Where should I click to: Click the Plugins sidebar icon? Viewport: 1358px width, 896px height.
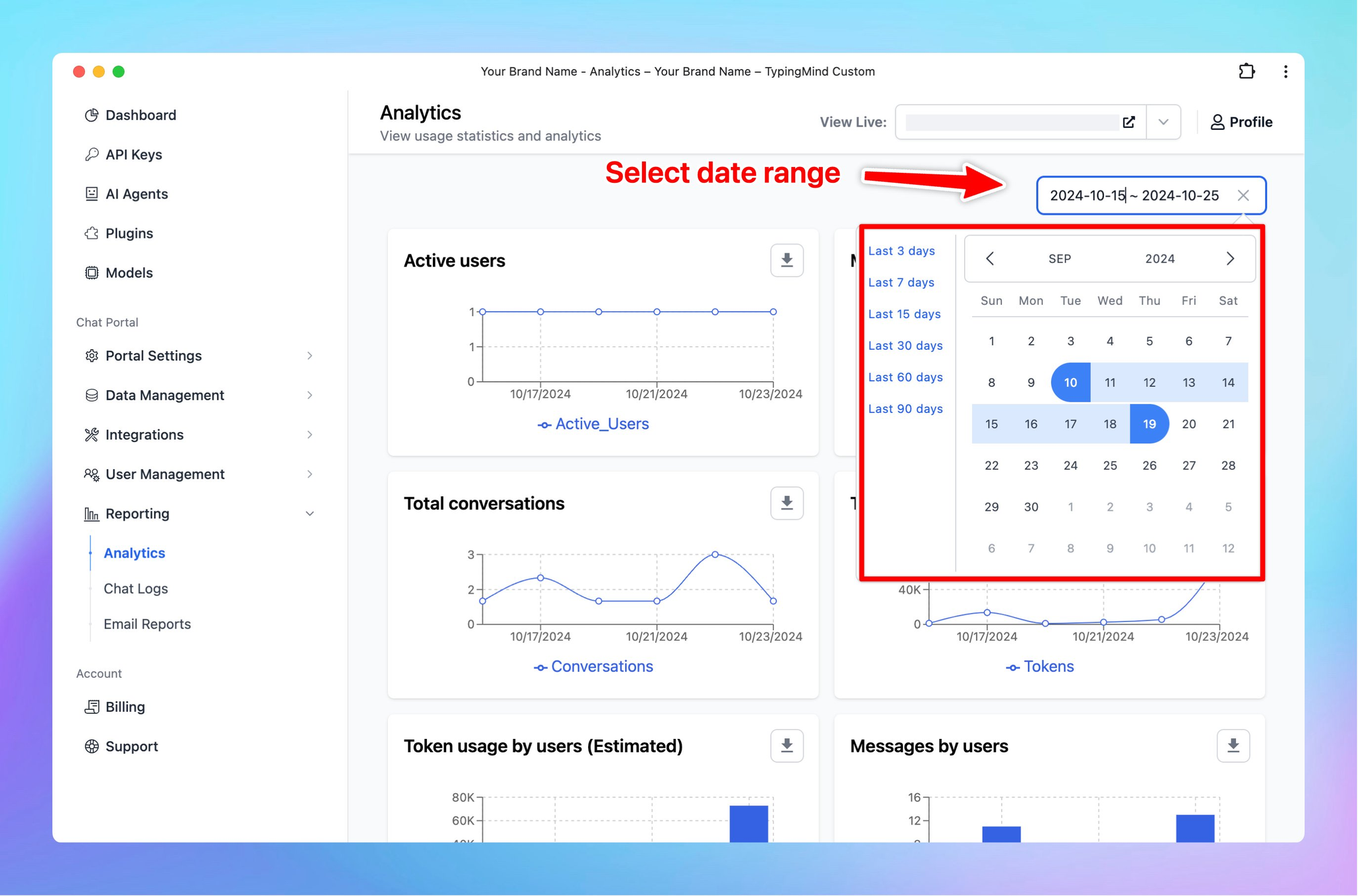[91, 233]
